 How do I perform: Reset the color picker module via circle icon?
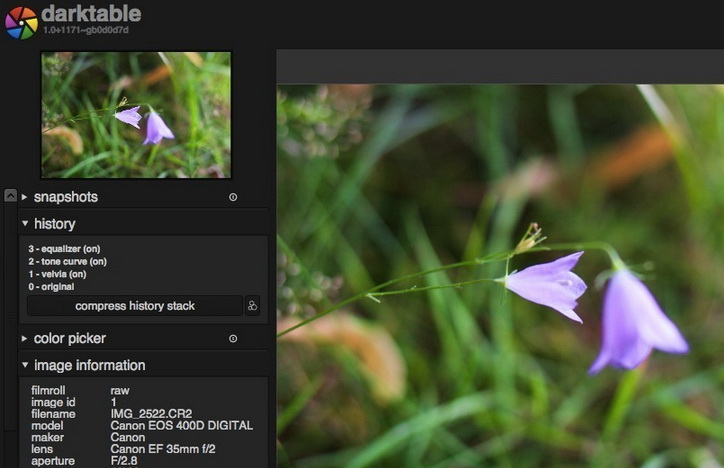pyautogui.click(x=233, y=339)
